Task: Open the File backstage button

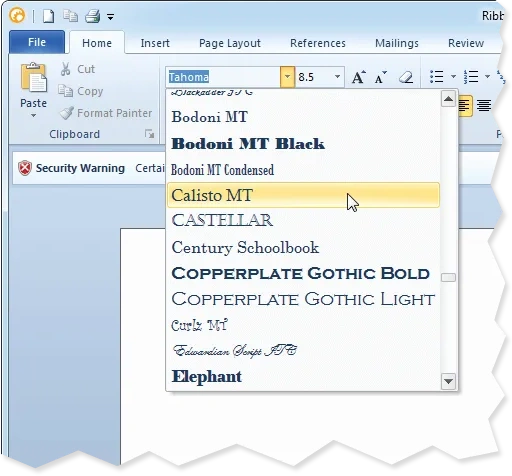Action: pyautogui.click(x=37, y=42)
